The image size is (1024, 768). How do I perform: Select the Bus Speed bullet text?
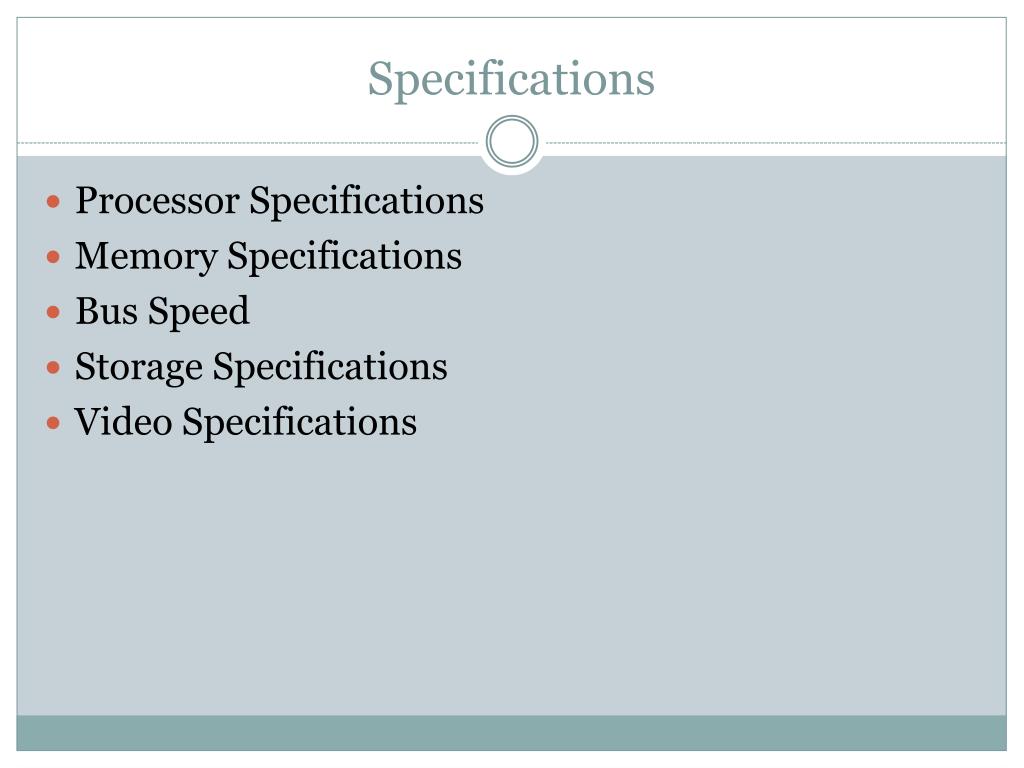(163, 312)
